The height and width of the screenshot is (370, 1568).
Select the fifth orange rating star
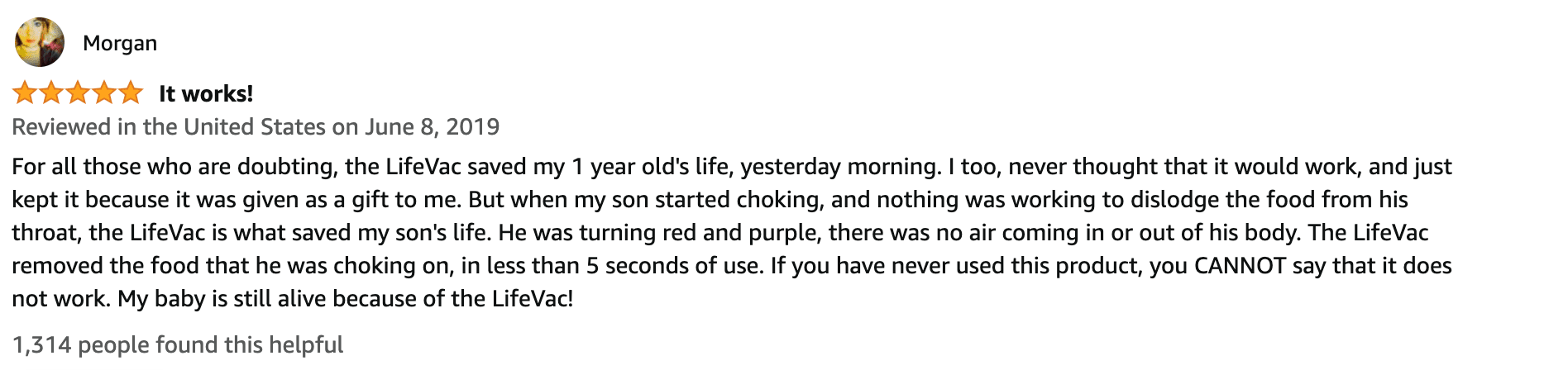(131, 92)
